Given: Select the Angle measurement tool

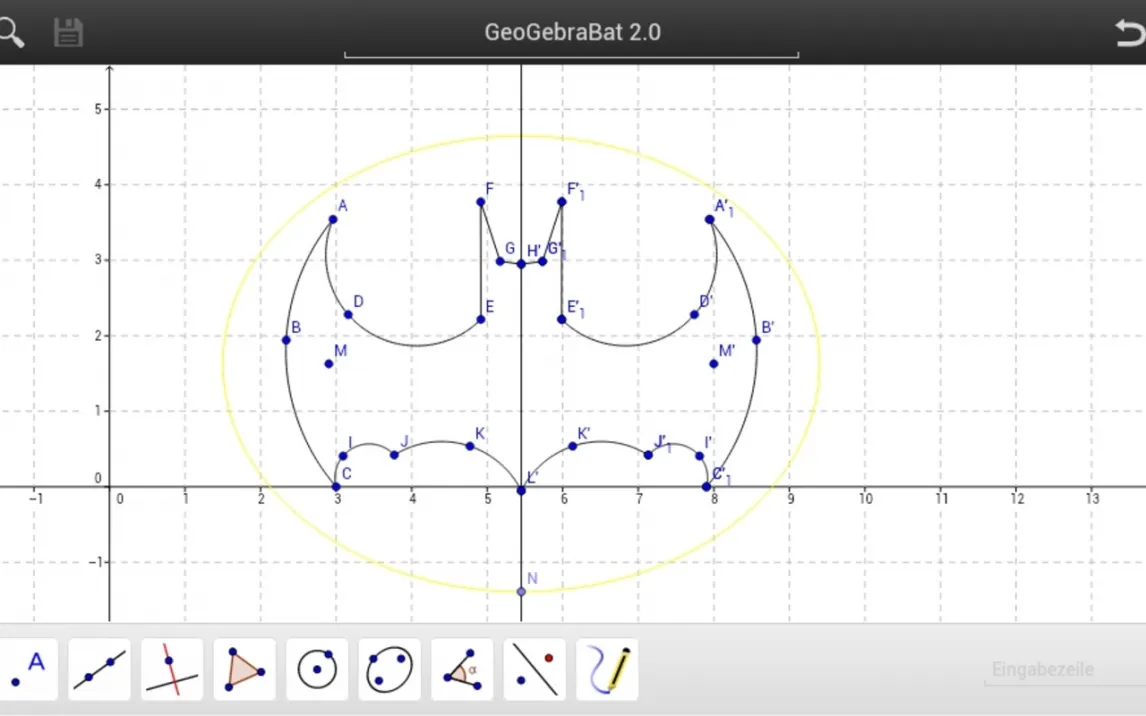Looking at the screenshot, I should (x=462, y=669).
